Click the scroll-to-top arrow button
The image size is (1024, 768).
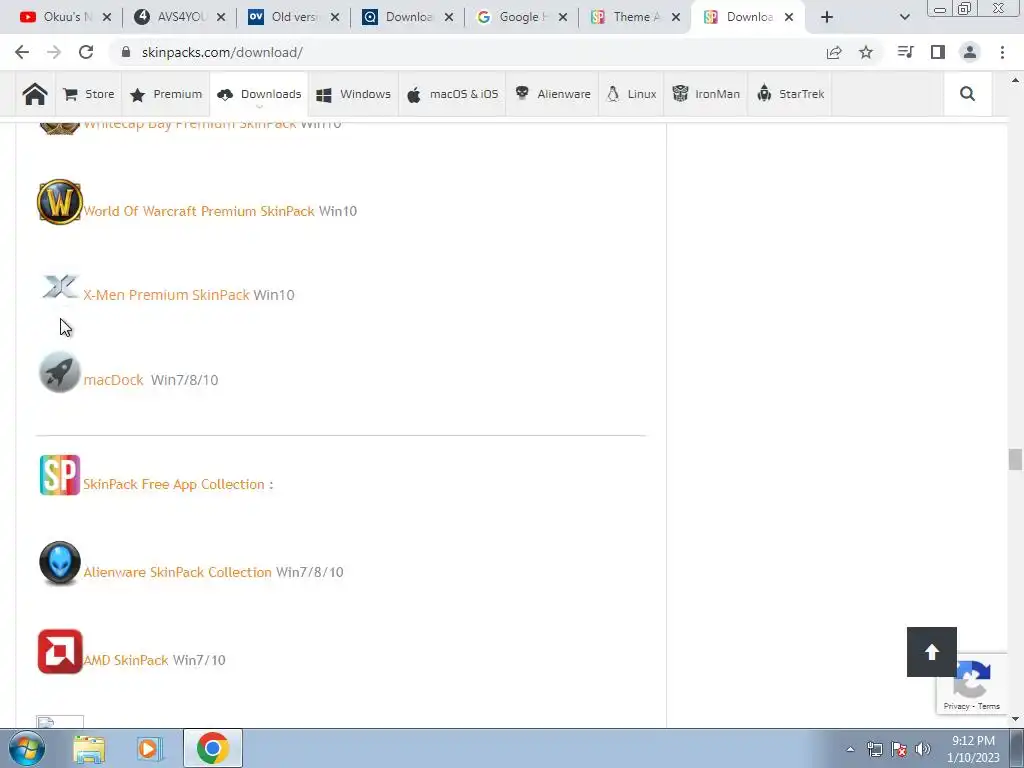click(x=931, y=652)
